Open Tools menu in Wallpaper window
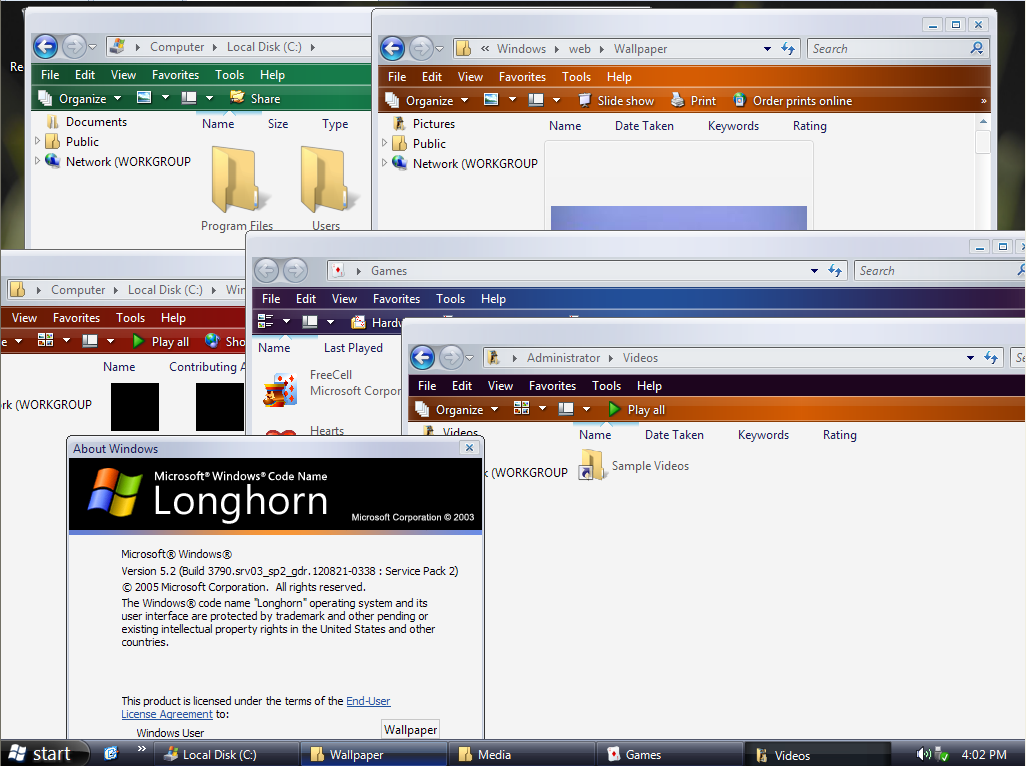Viewport: 1026px width, 766px height. pyautogui.click(x=576, y=77)
